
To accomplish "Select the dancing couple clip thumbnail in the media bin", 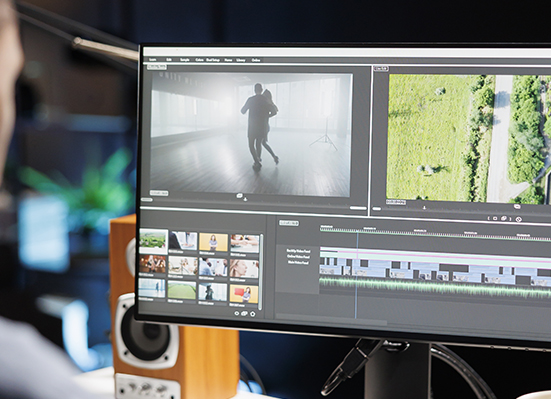I will (x=213, y=292).
